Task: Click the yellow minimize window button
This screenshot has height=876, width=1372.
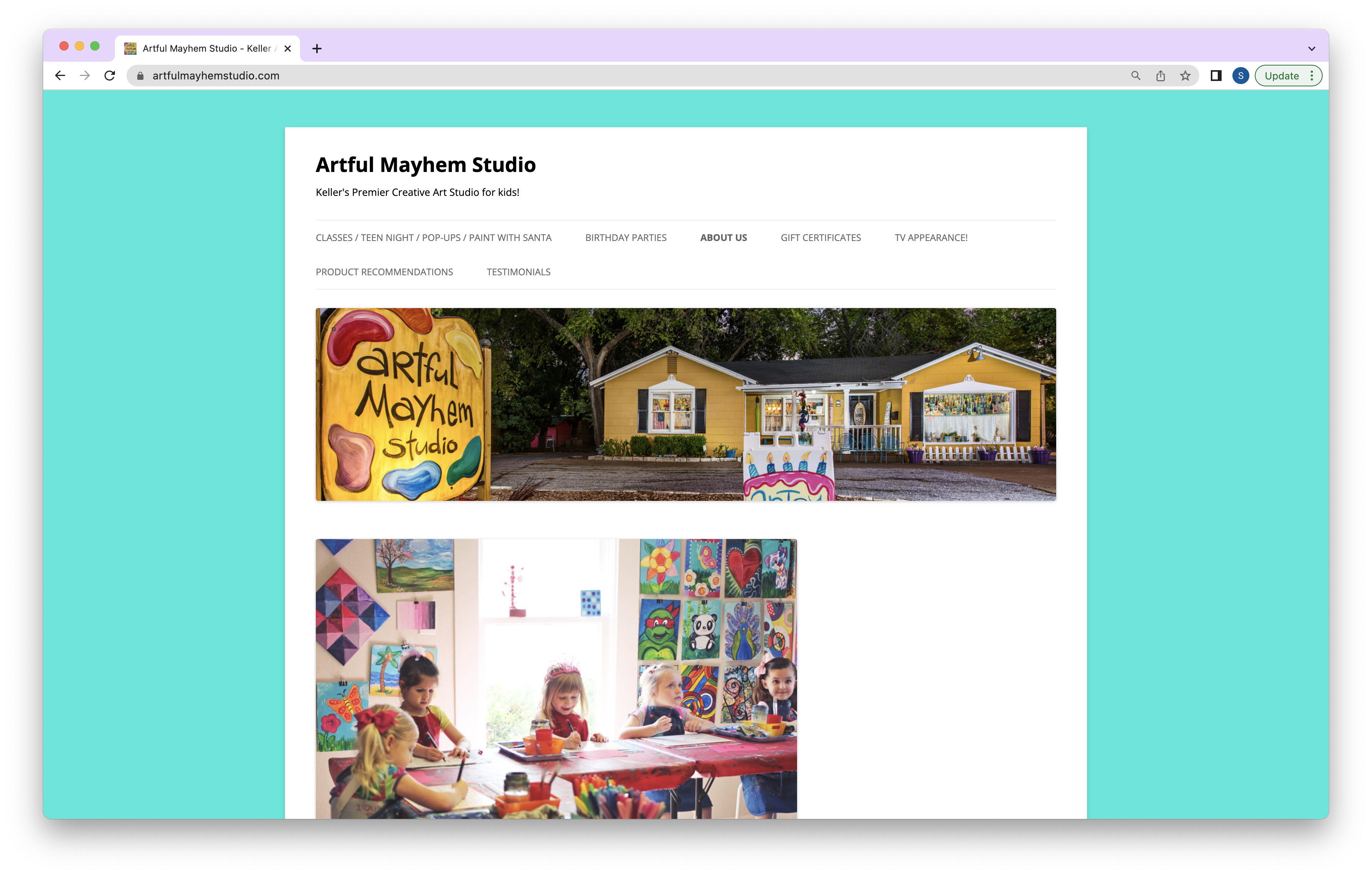Action: pyautogui.click(x=80, y=46)
